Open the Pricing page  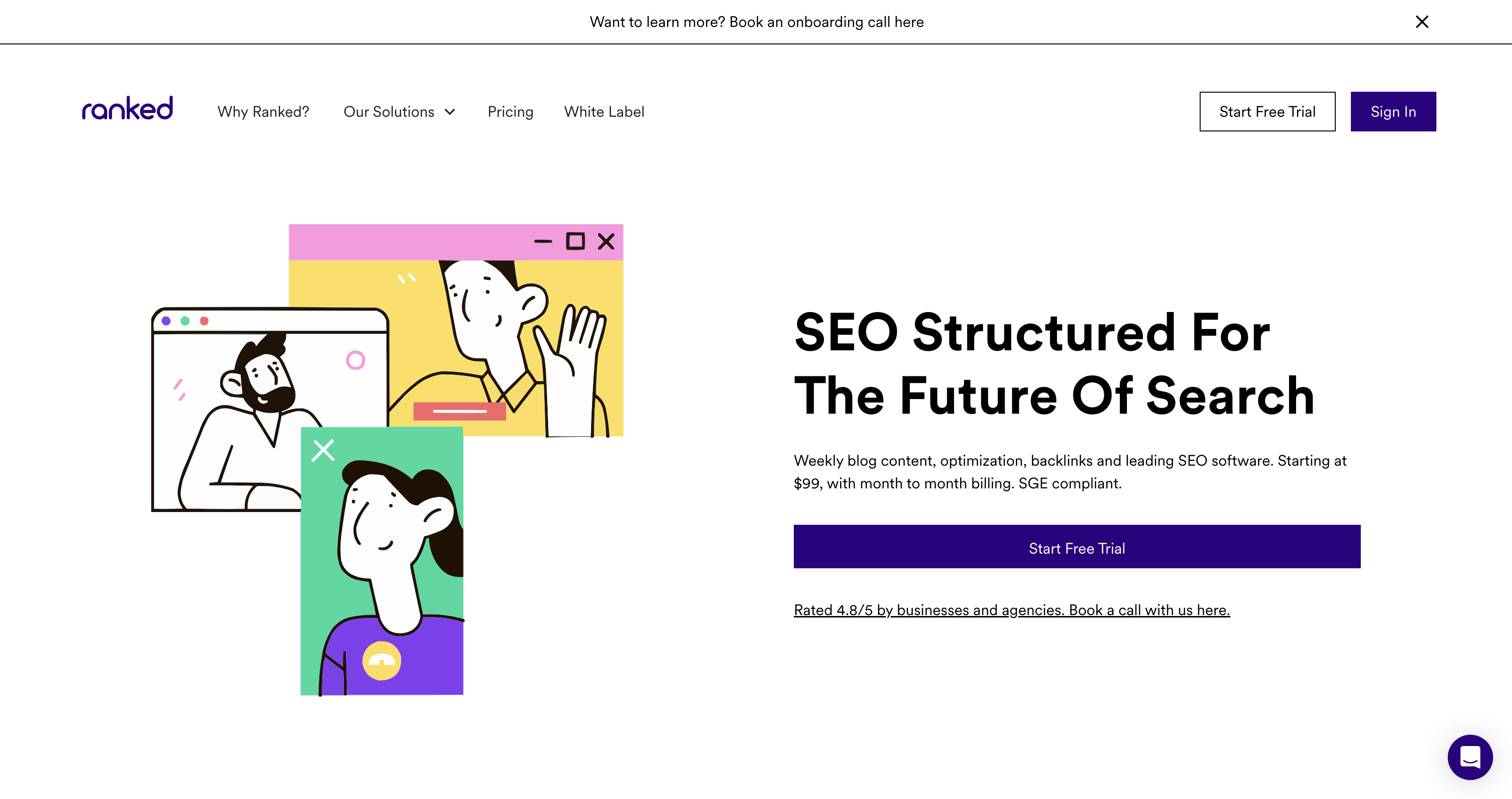click(x=510, y=112)
